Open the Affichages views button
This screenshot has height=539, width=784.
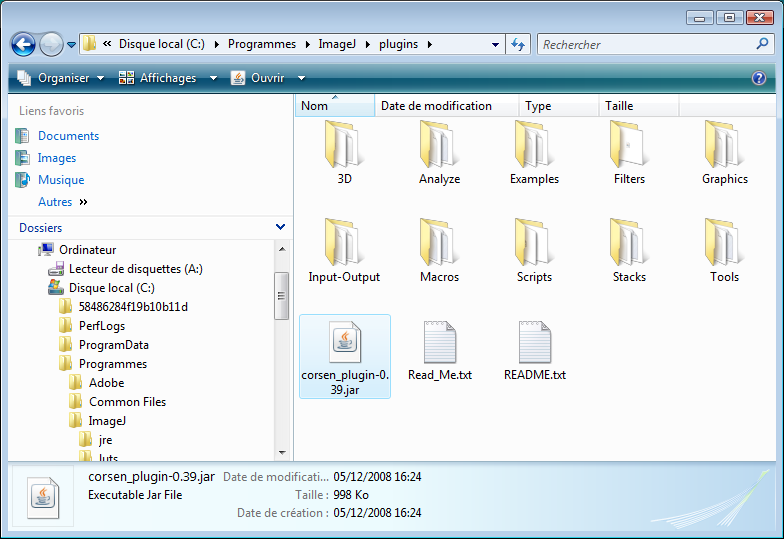(x=157, y=78)
